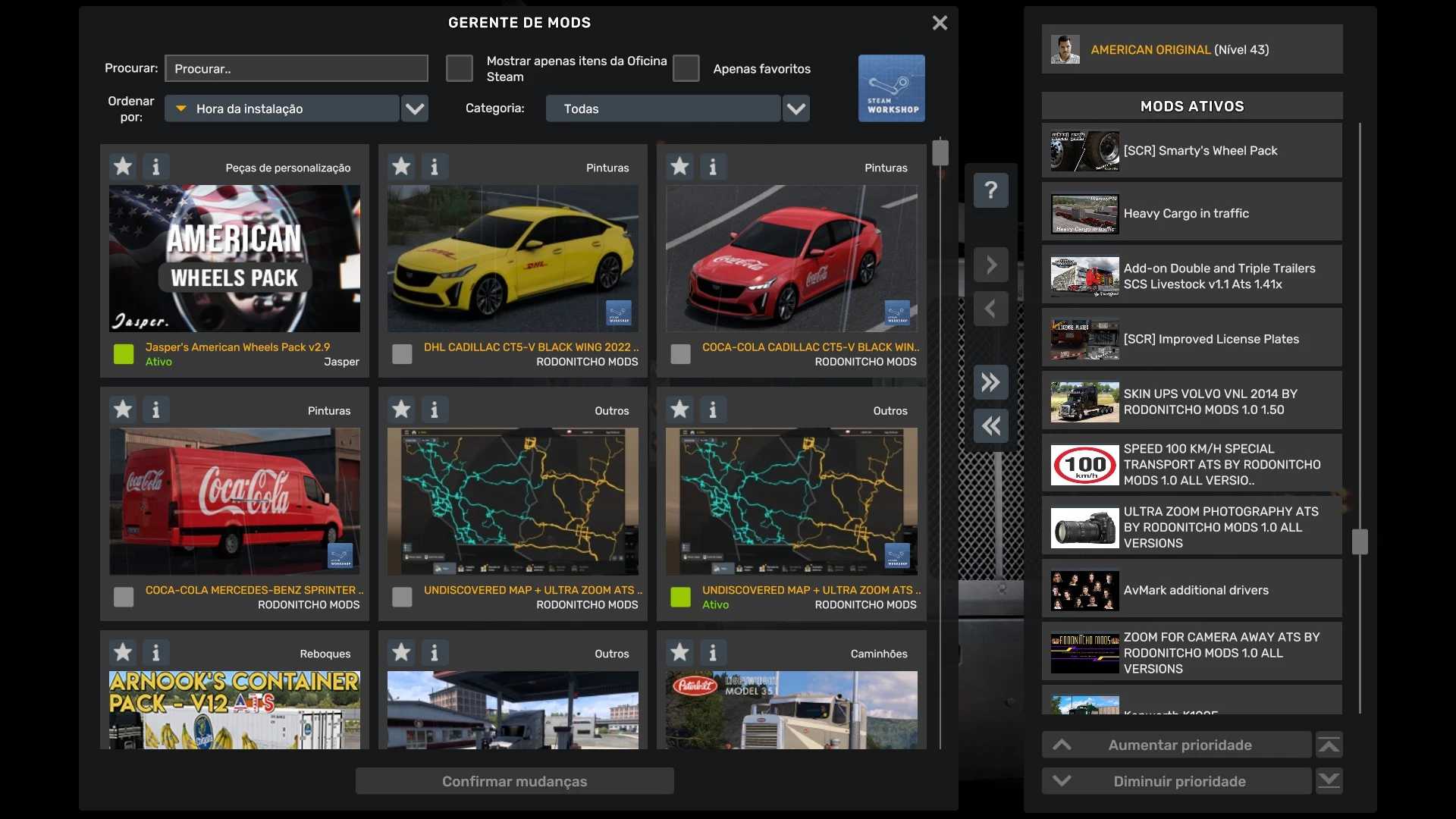This screenshot has height=819, width=1456.
Task: Click 'Confirmar mudanças' button
Action: tap(514, 781)
